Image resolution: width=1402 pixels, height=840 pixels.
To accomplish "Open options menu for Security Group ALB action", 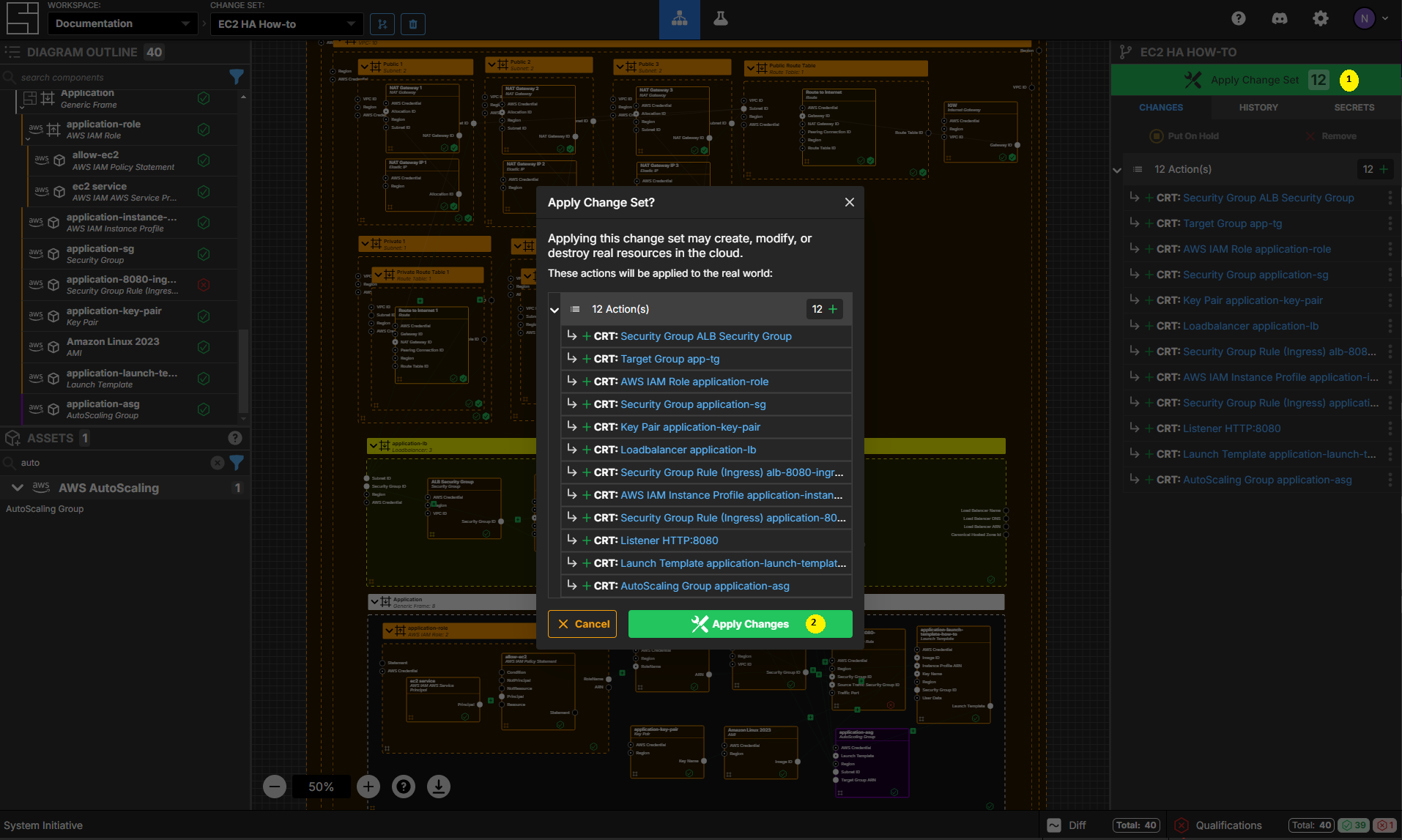I will point(1390,198).
